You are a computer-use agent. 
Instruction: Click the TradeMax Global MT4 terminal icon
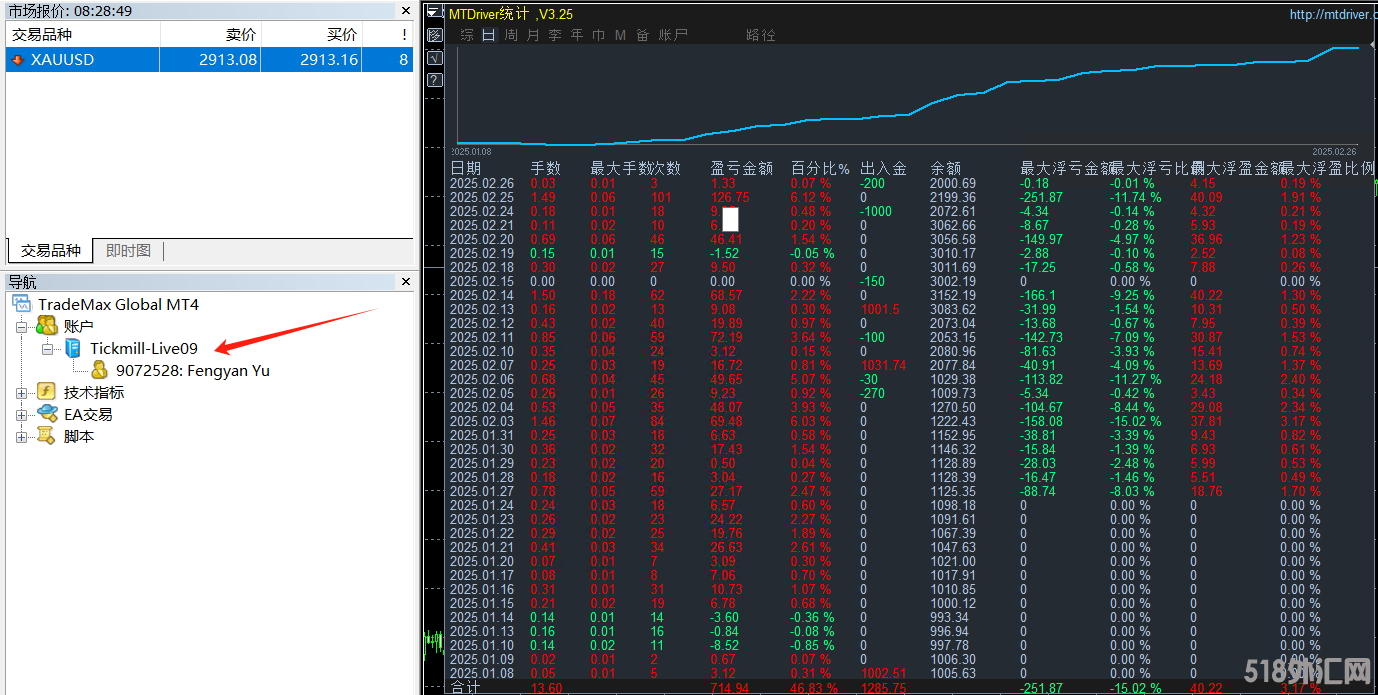[22, 304]
